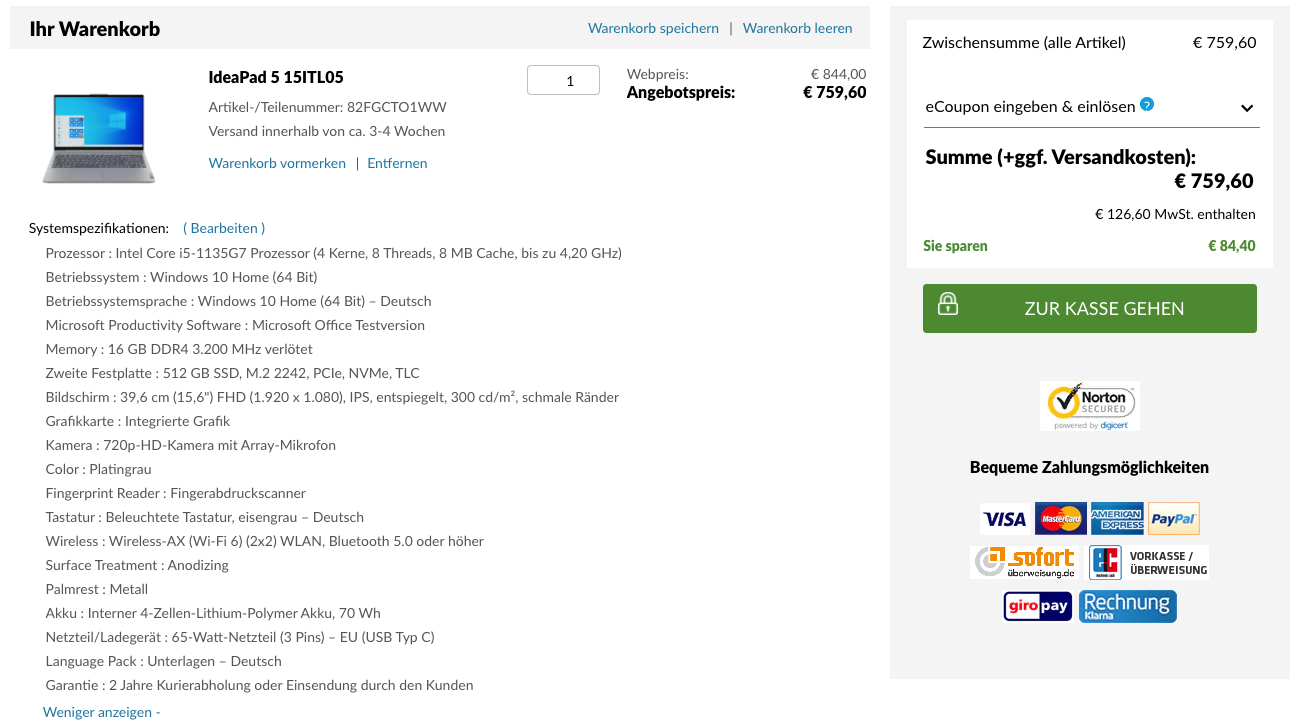This screenshot has height=726, width=1298.
Task: Click ZUR KASSE GEHEN button
Action: point(1089,308)
